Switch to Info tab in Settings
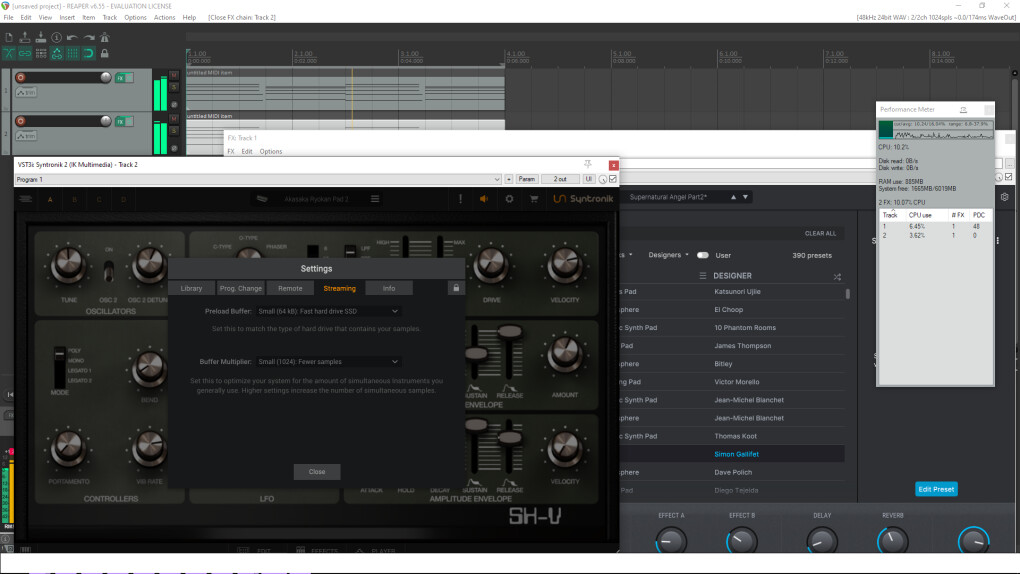The image size is (1020, 574). tap(389, 288)
